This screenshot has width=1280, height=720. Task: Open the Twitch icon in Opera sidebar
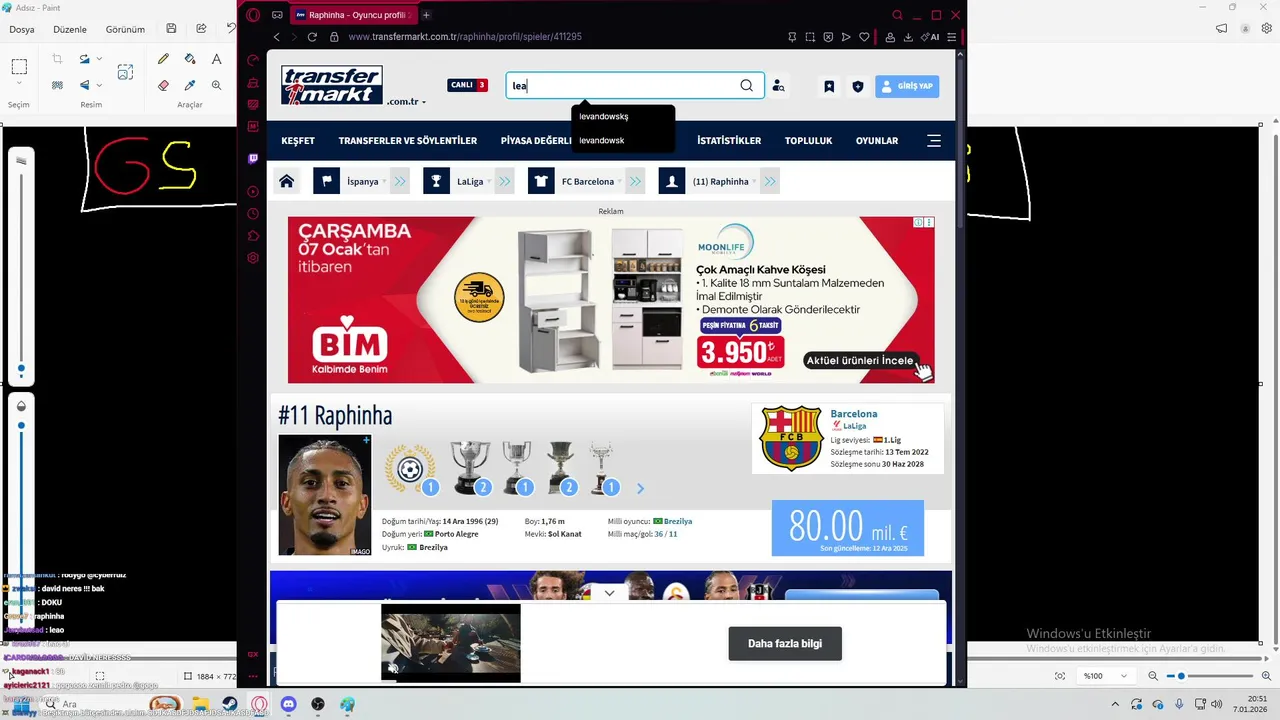[x=253, y=158]
